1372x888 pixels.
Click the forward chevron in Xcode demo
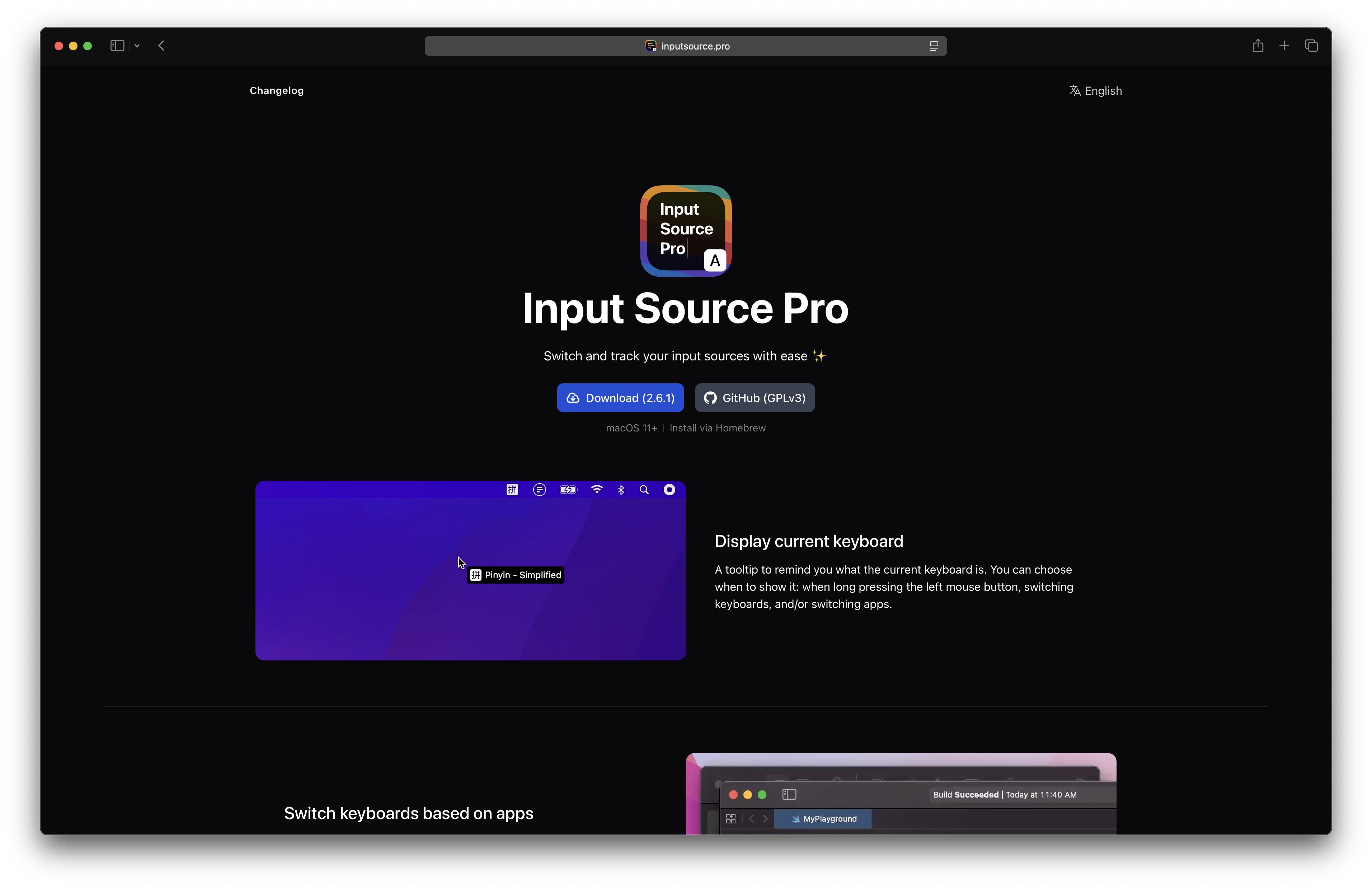tap(765, 819)
